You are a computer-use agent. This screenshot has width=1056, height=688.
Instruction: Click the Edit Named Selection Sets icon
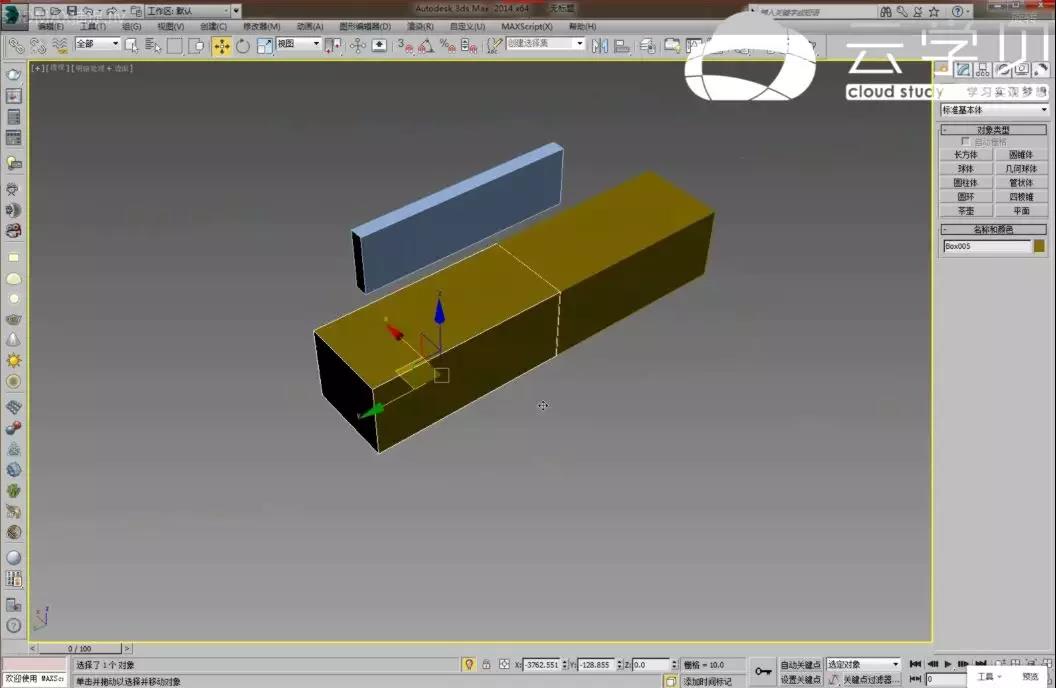tap(494, 46)
